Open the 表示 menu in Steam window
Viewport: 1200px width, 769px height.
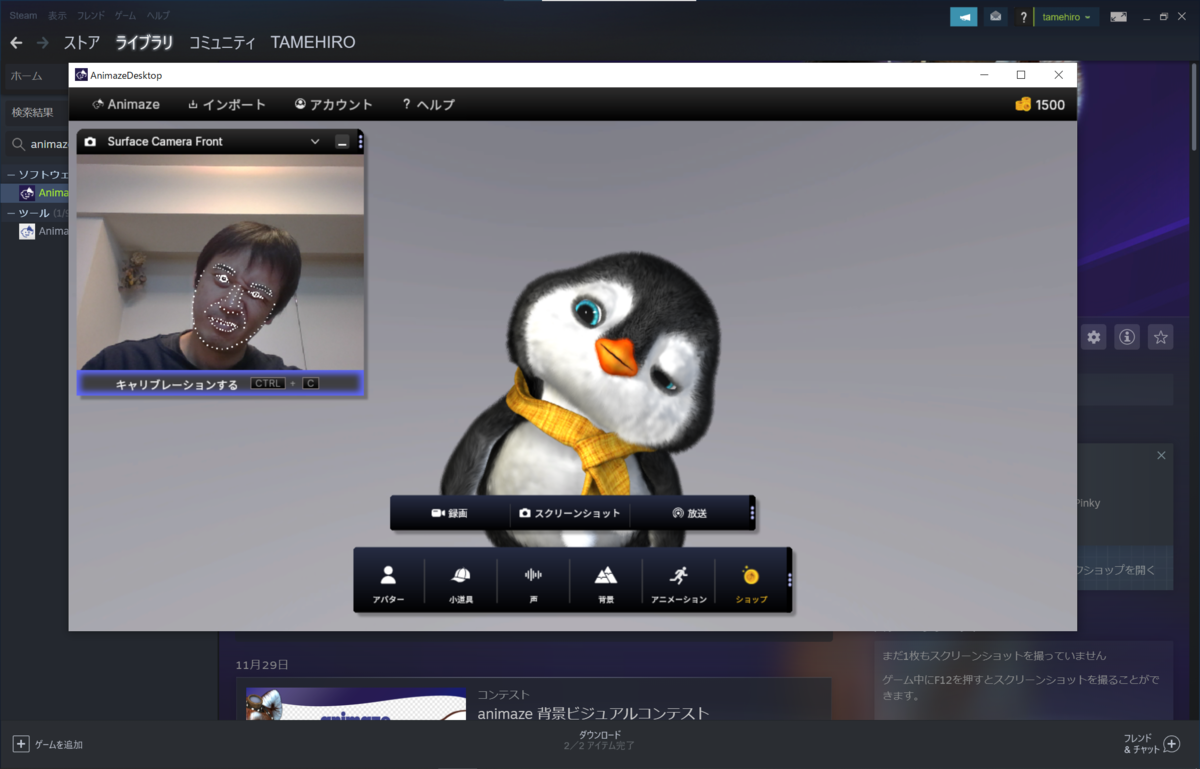(x=57, y=16)
